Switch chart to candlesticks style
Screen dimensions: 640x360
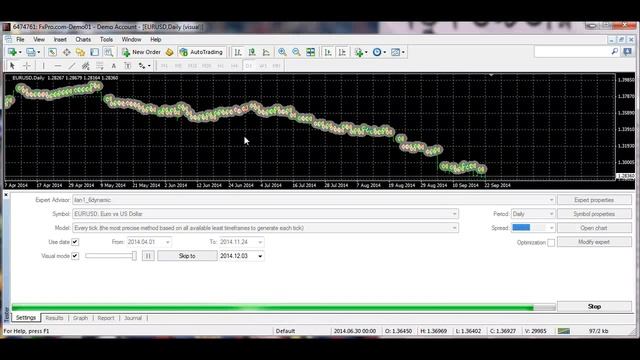252,52
